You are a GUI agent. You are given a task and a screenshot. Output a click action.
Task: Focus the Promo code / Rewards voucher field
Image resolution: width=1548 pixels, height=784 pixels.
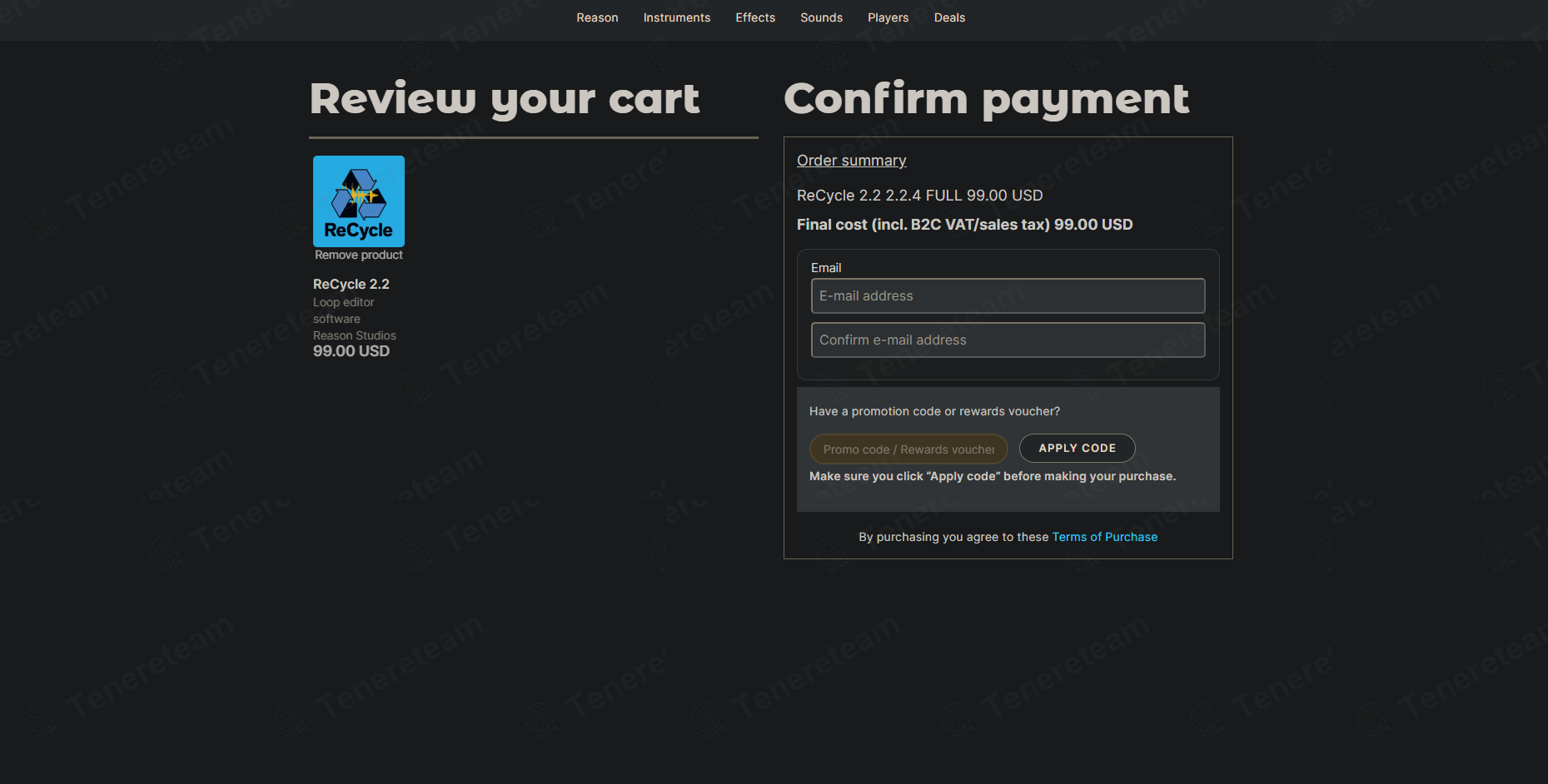point(908,449)
